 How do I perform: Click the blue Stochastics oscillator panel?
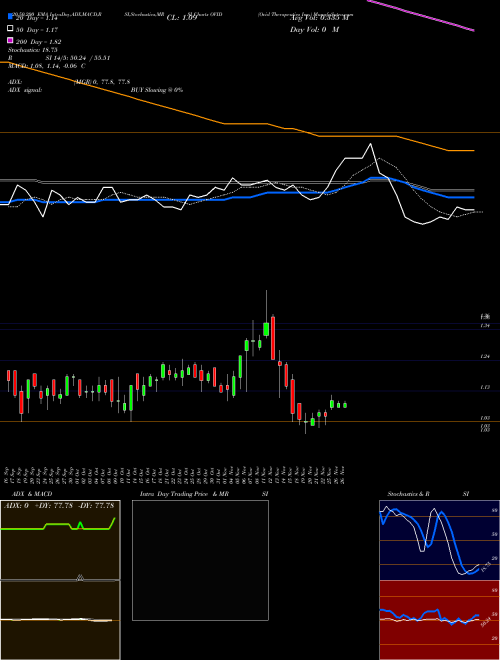pos(439,540)
